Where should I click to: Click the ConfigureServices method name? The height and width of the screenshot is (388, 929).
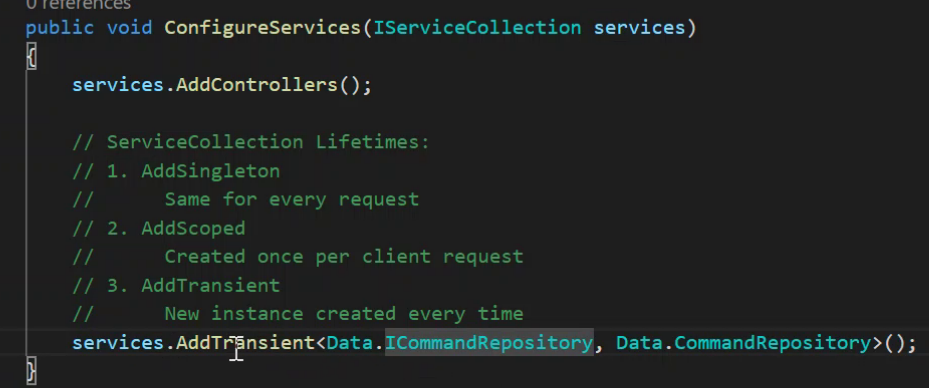tap(262, 28)
